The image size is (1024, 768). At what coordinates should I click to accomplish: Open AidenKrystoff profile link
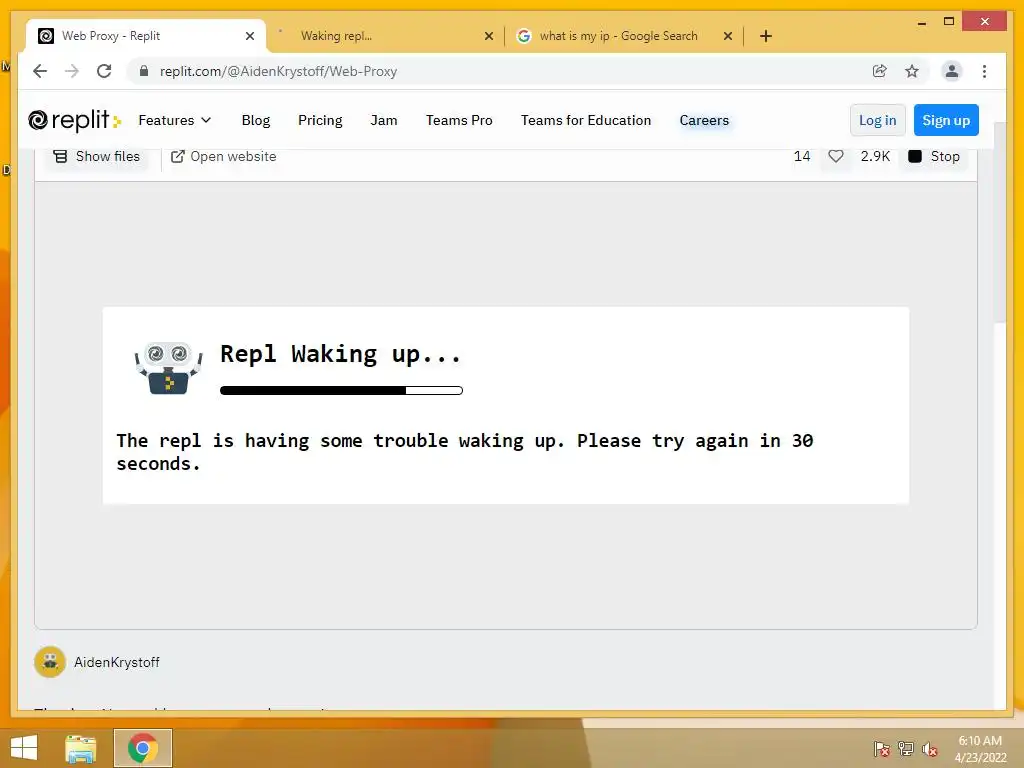[116, 662]
